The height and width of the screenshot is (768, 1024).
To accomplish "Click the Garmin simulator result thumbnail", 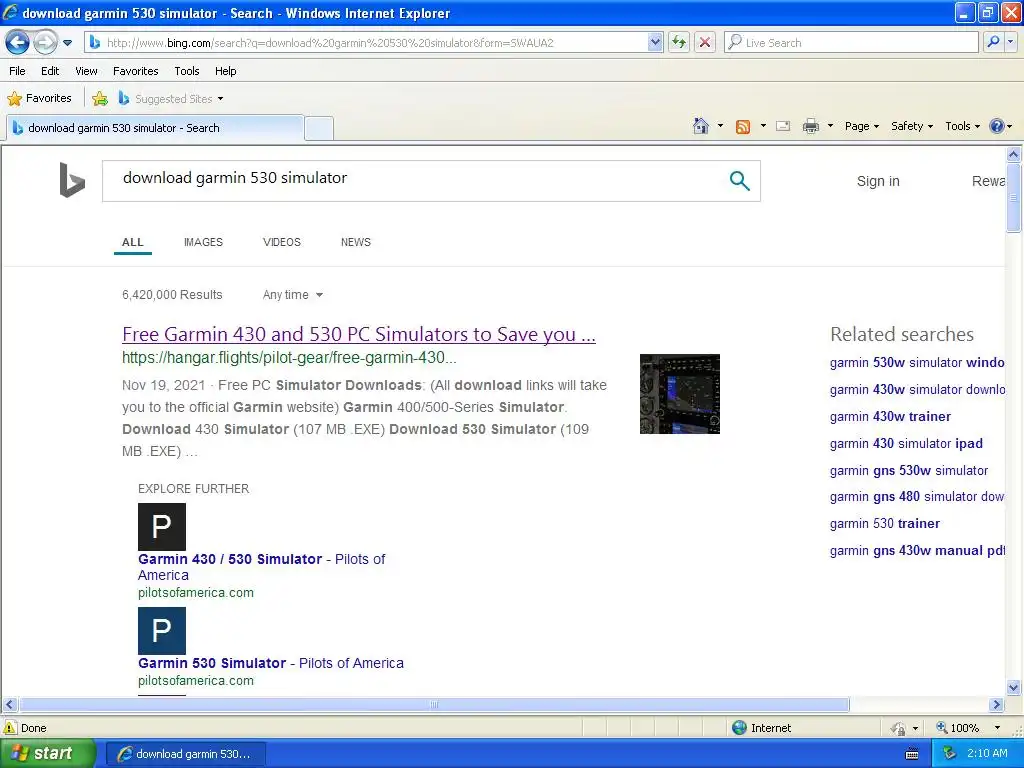I will coord(680,394).
